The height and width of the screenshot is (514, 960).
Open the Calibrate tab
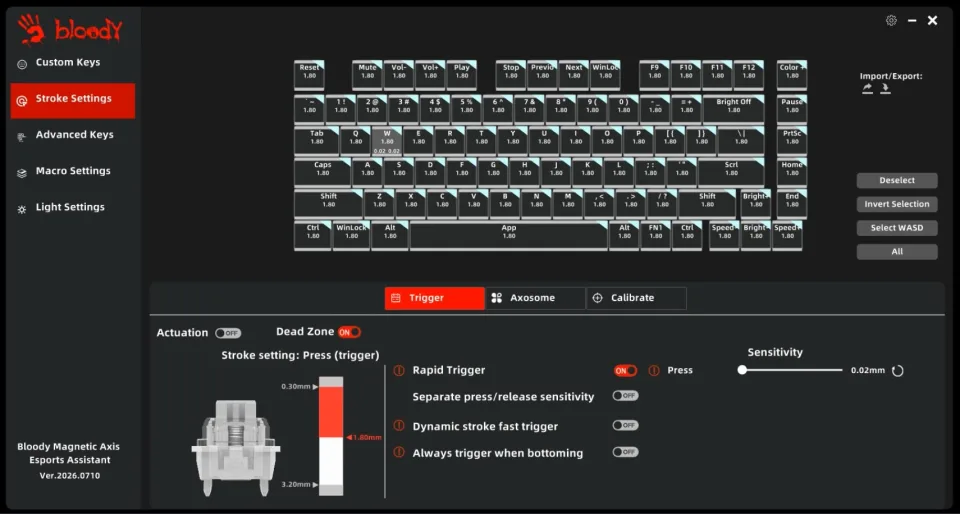coord(636,298)
